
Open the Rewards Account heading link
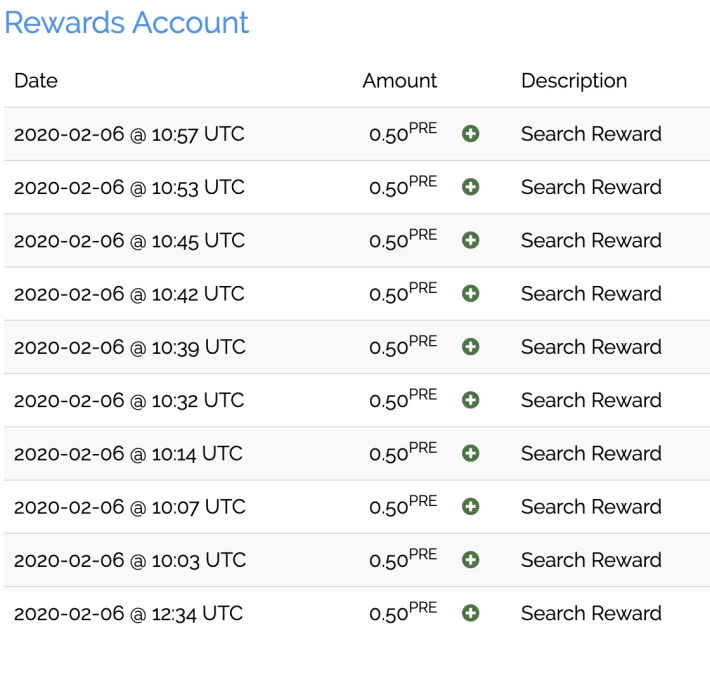click(127, 22)
